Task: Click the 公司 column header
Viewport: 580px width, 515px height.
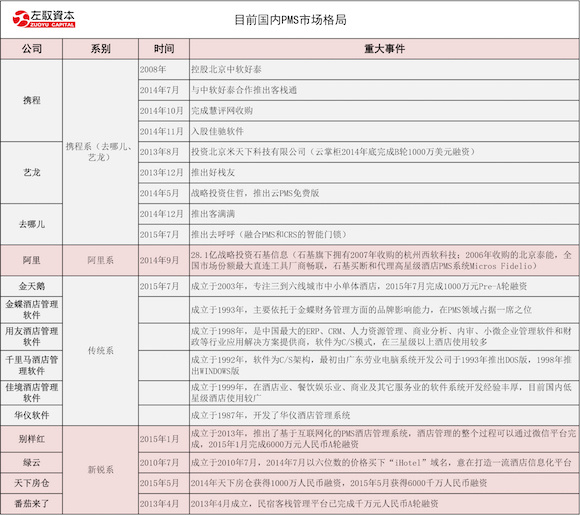Action: pos(31,49)
